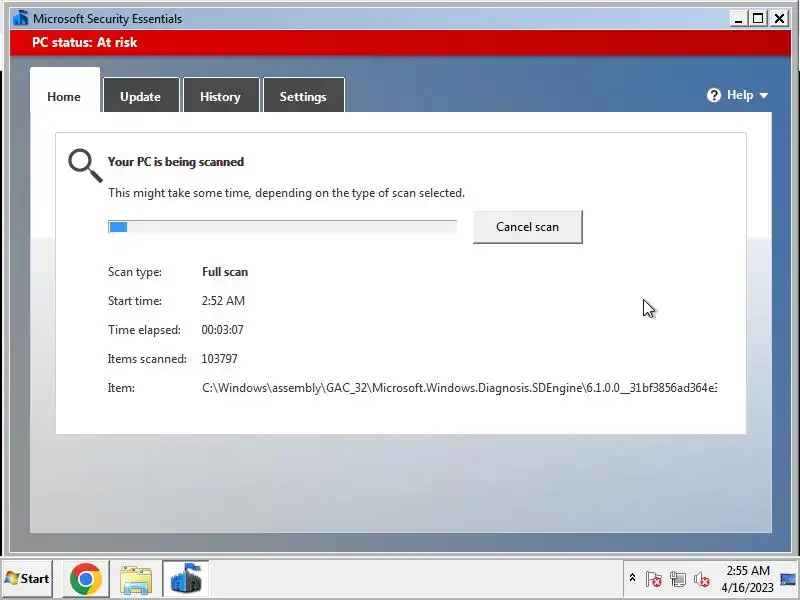Click the 'Start time:' label

[x=135, y=301]
